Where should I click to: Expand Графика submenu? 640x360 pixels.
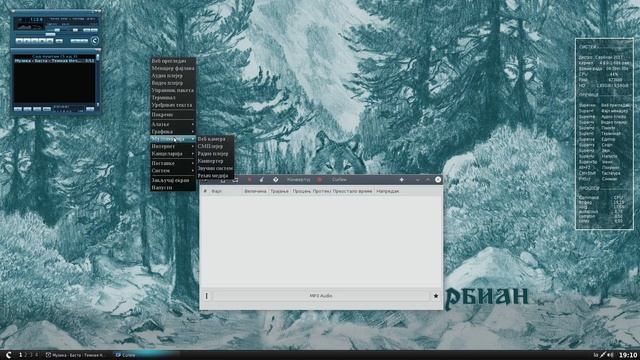click(x=173, y=131)
